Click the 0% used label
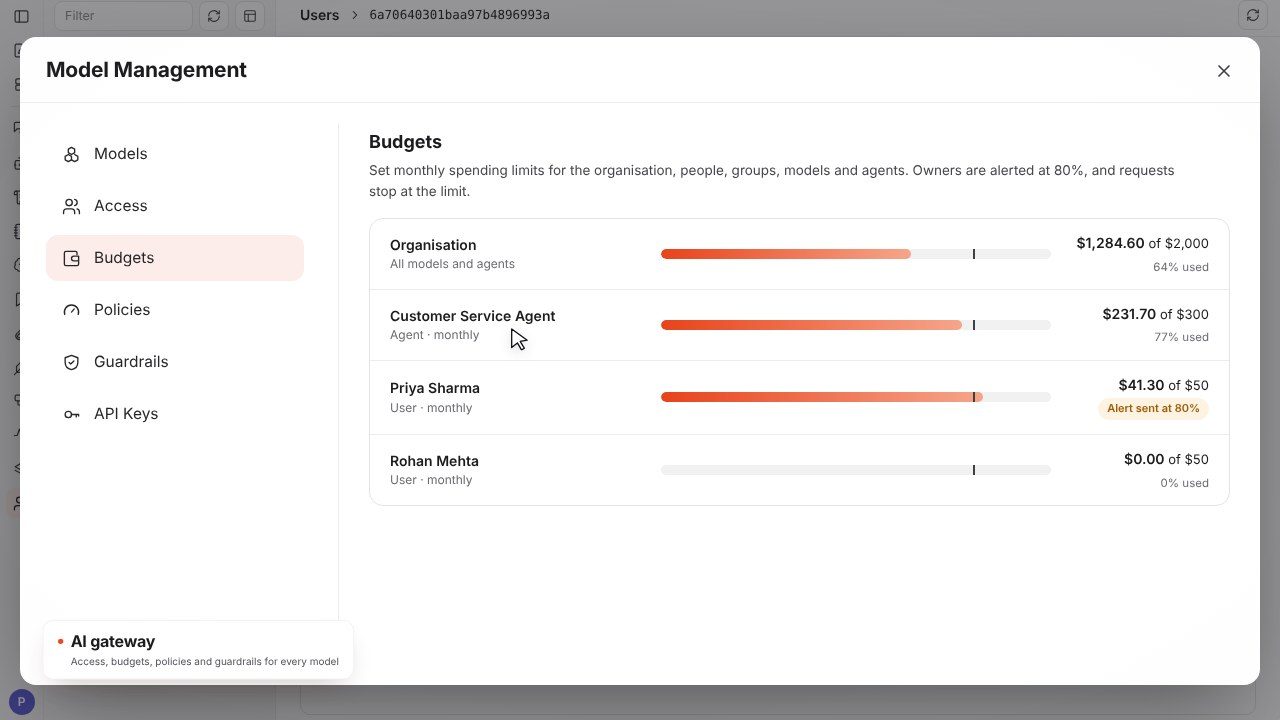Image resolution: width=1280 pixels, height=720 pixels. [1184, 483]
